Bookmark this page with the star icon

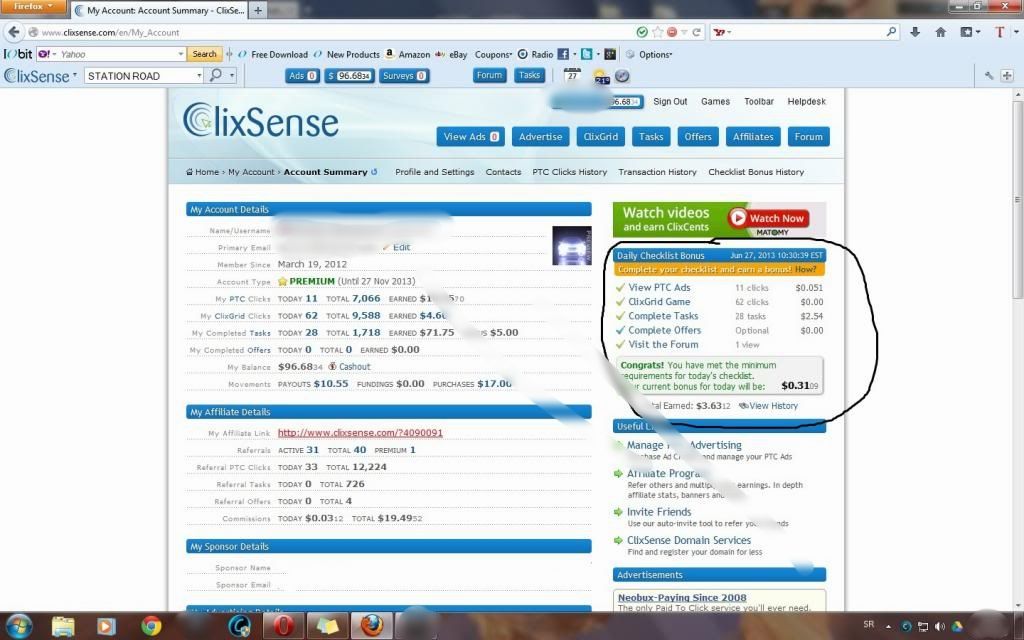pyautogui.click(x=658, y=32)
